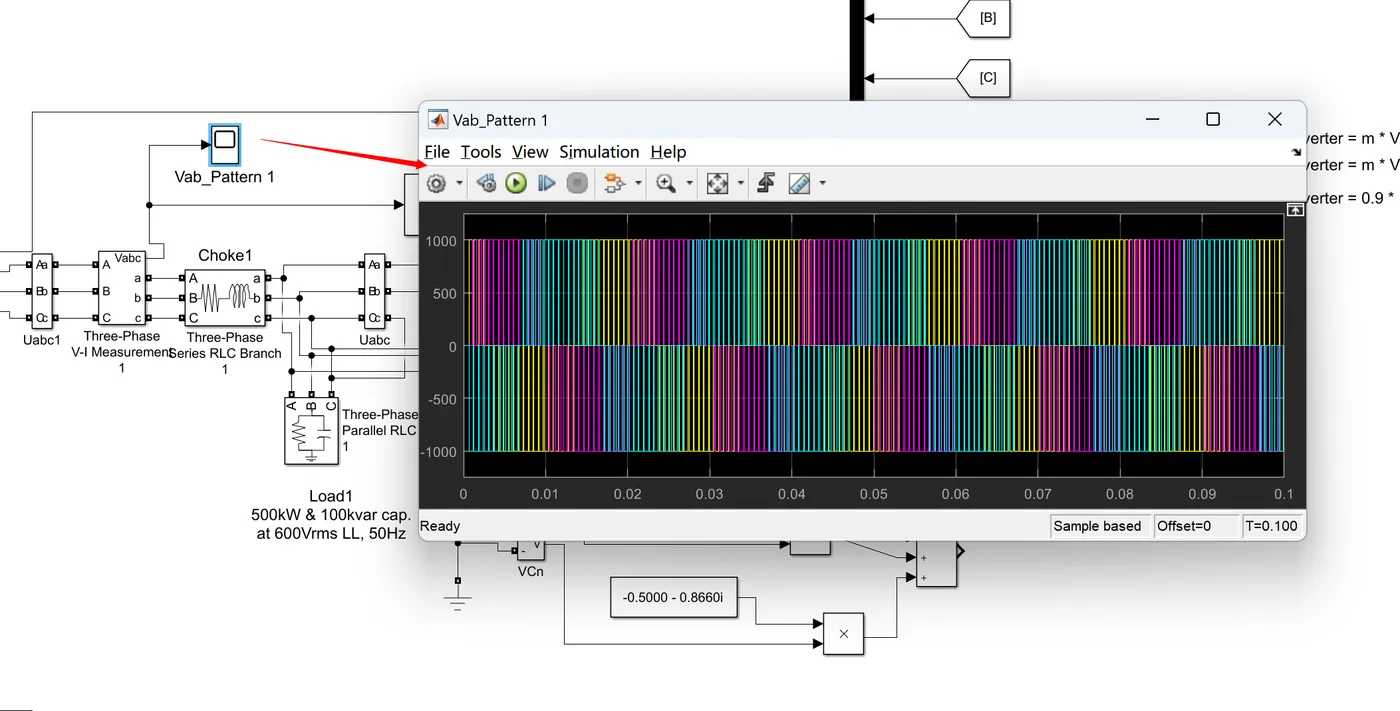The width and height of the screenshot is (1400, 711).
Task: Click the Cursor Measurements ruler icon
Action: pos(799,183)
